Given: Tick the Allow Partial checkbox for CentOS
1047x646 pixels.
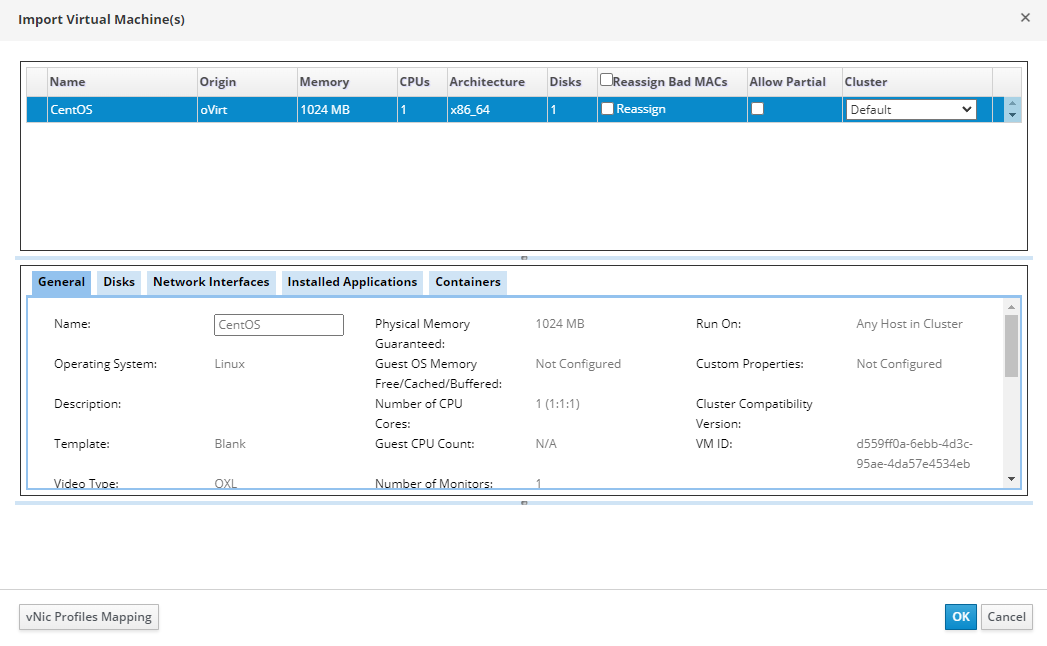Looking at the screenshot, I should pos(757,109).
